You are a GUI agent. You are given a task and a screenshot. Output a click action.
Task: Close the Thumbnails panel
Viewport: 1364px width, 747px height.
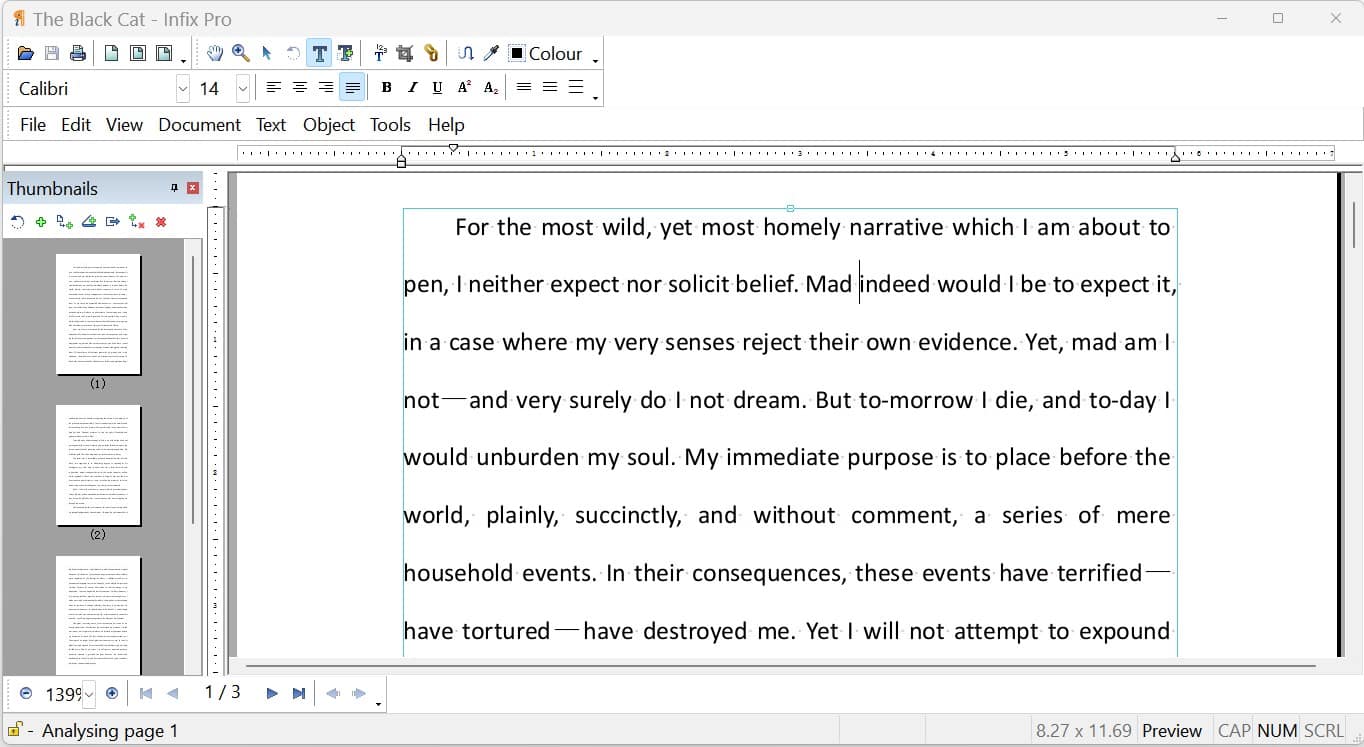click(x=193, y=188)
